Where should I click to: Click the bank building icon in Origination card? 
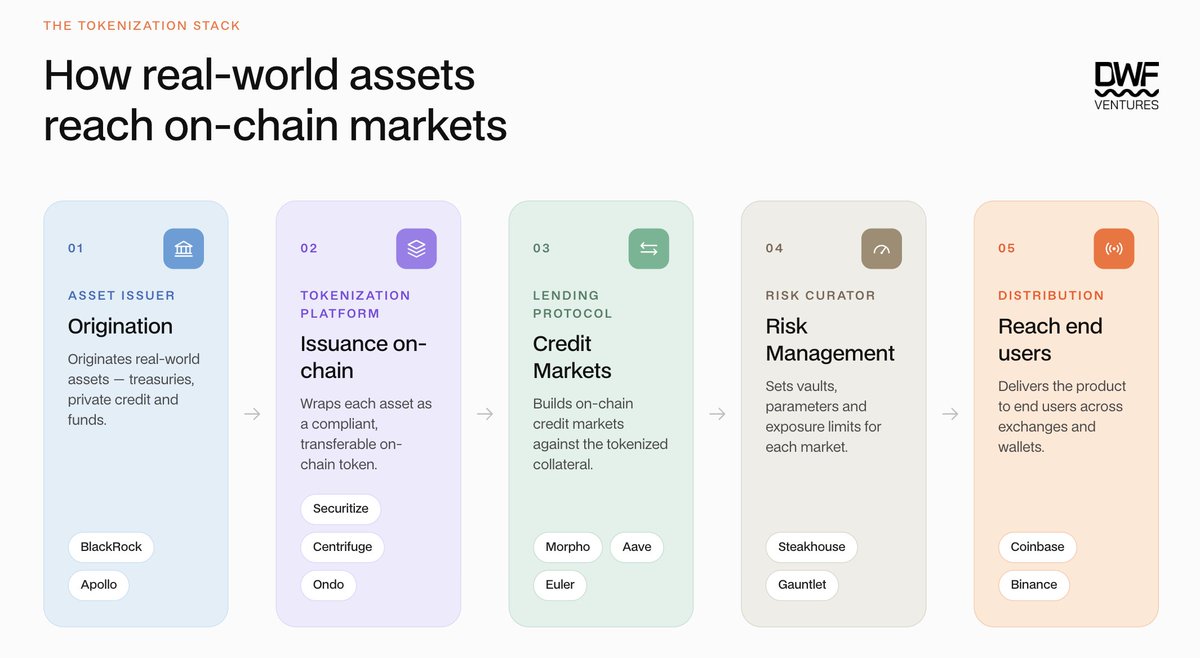(x=184, y=249)
